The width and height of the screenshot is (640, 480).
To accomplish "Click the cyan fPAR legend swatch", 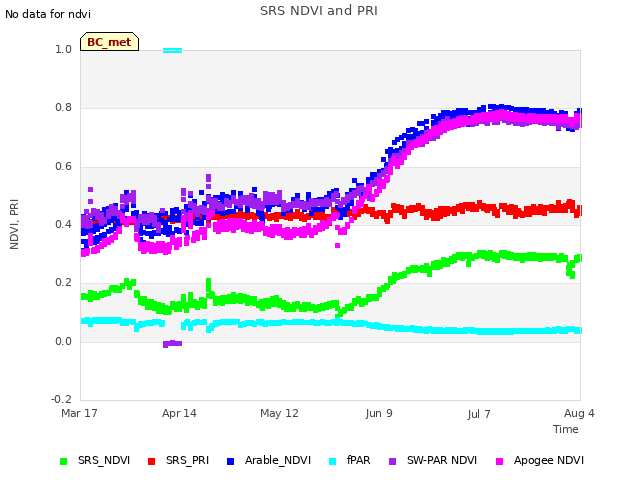I will (x=333, y=461).
